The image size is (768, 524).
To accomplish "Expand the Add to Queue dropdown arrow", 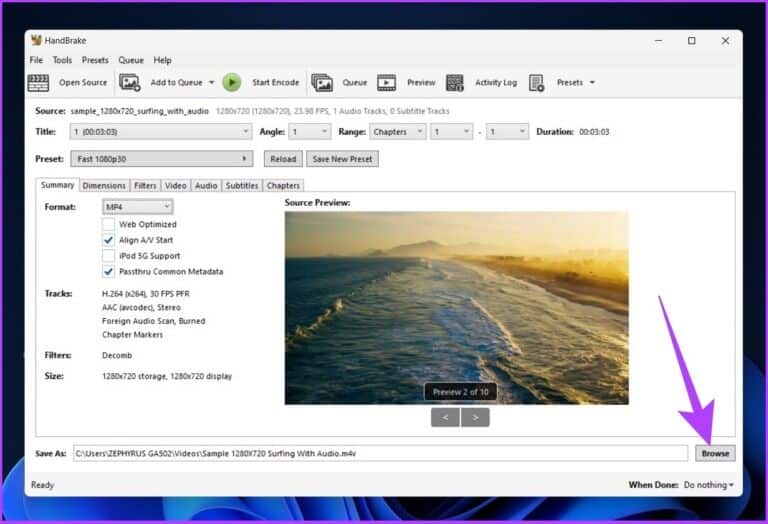I will (212, 82).
